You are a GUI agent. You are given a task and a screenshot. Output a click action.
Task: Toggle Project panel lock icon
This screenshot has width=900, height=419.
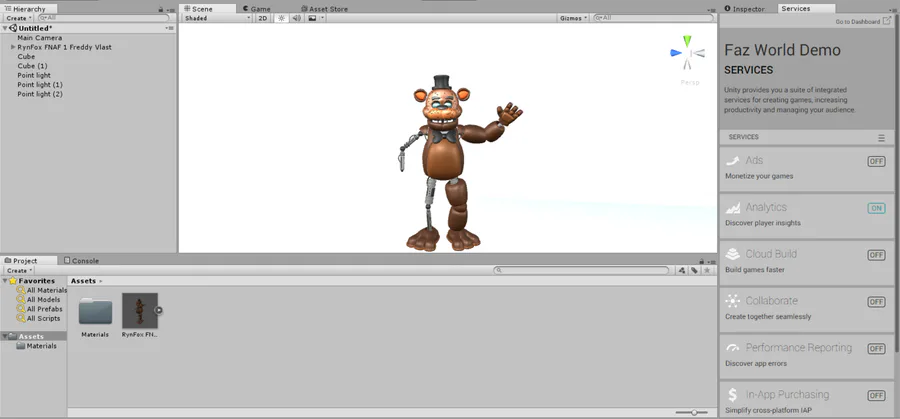coord(701,261)
